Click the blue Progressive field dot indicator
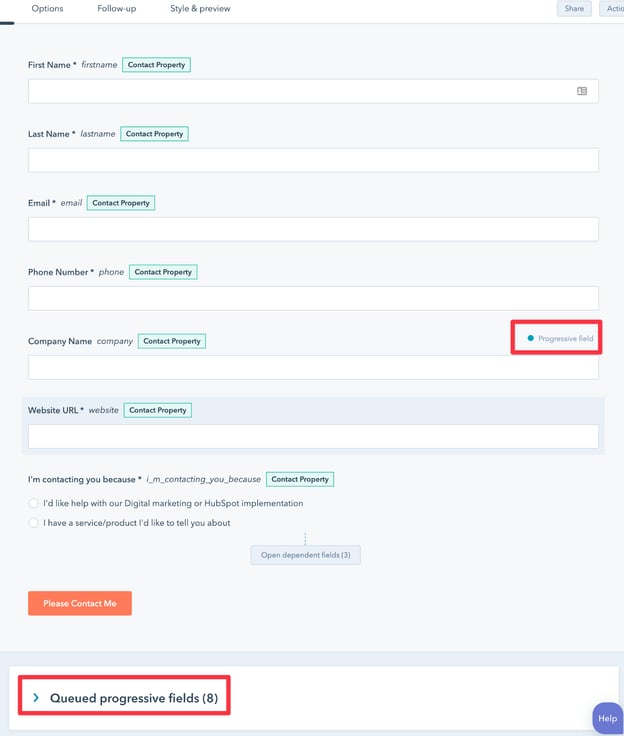 [530, 339]
